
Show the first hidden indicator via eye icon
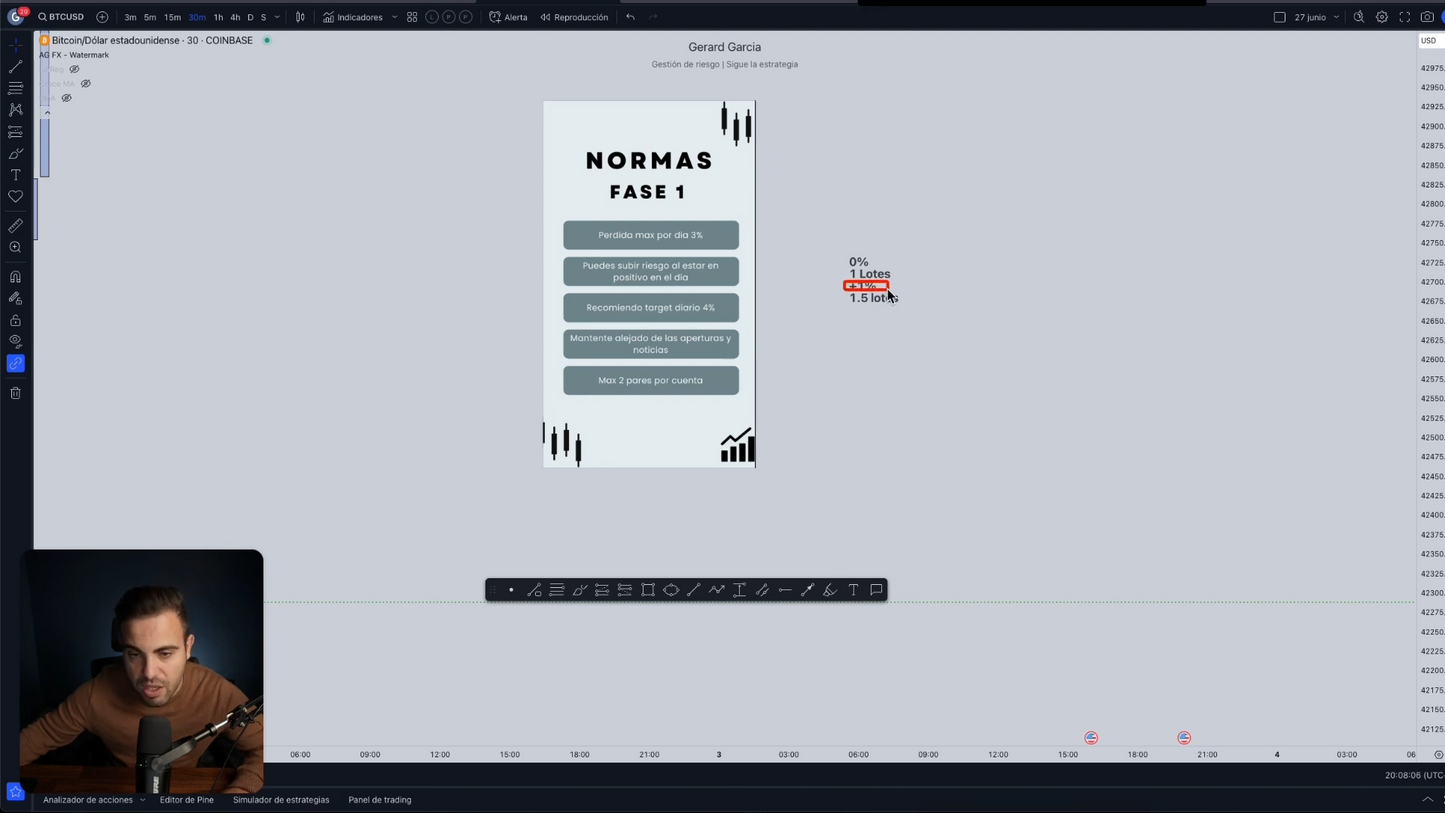[74, 69]
